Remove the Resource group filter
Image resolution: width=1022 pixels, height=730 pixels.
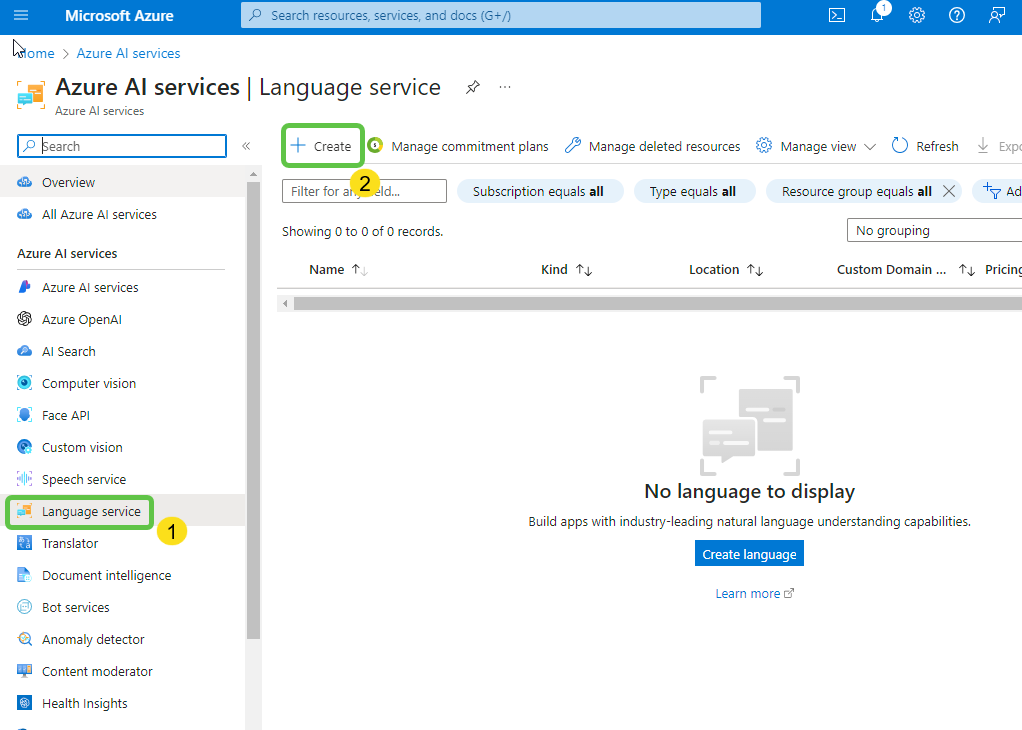[x=949, y=191]
